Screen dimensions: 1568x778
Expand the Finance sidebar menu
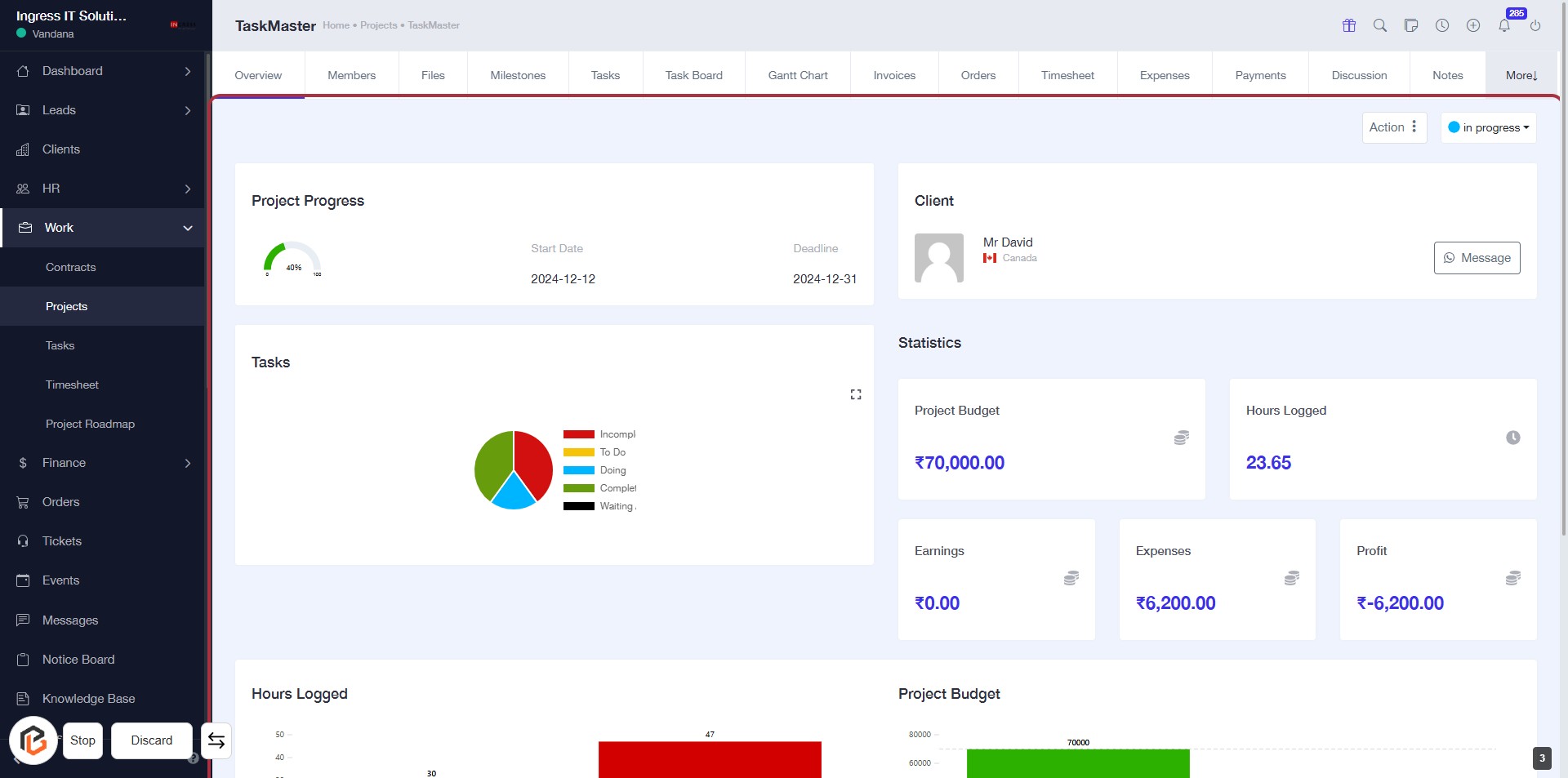102,463
